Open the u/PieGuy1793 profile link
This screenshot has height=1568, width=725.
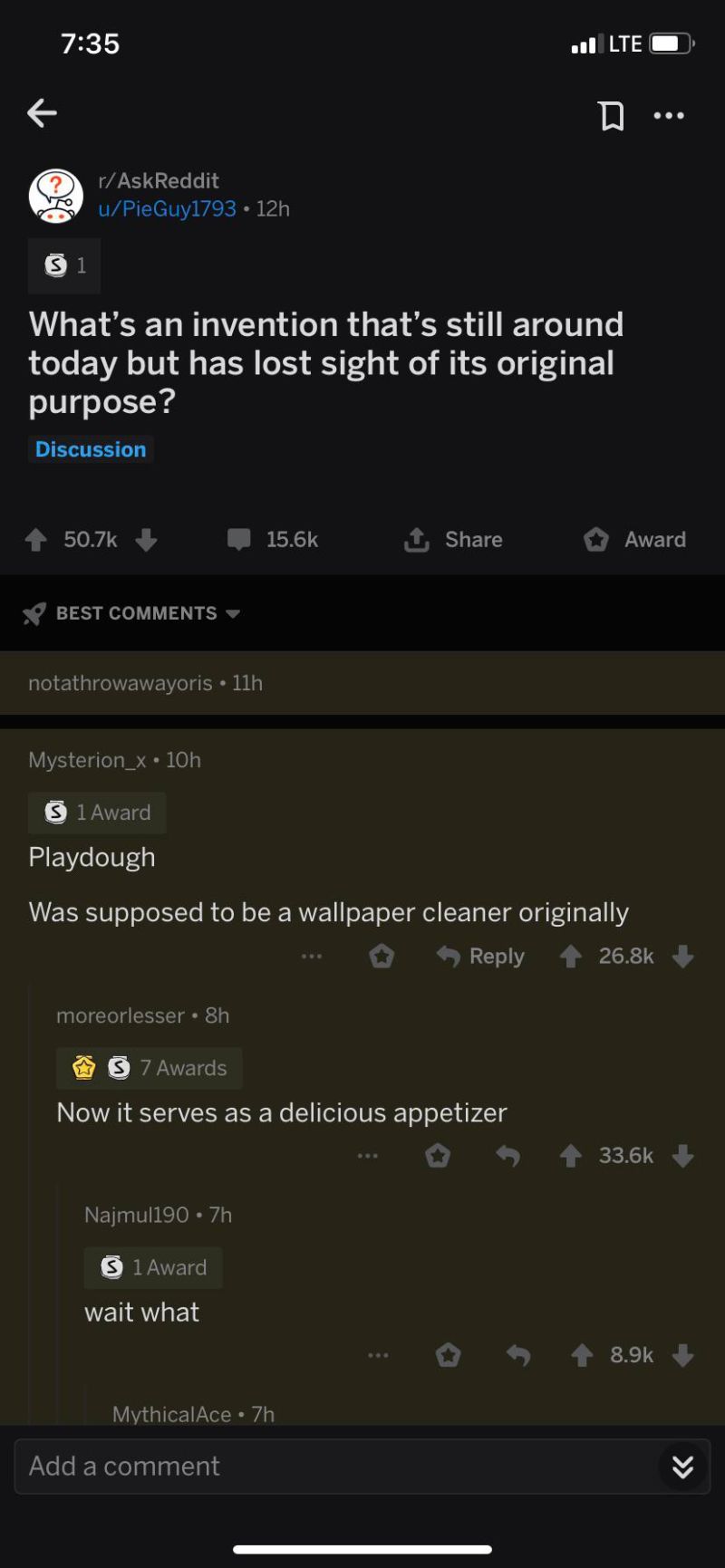click(x=168, y=208)
